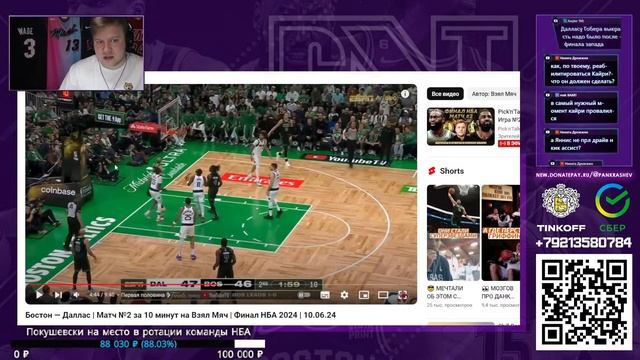Screen dimensions: 640x360
Task: Click the 'МЕЧТАЛИ ОБ ЭТОМ С...' Short title
Action: (x=445, y=292)
